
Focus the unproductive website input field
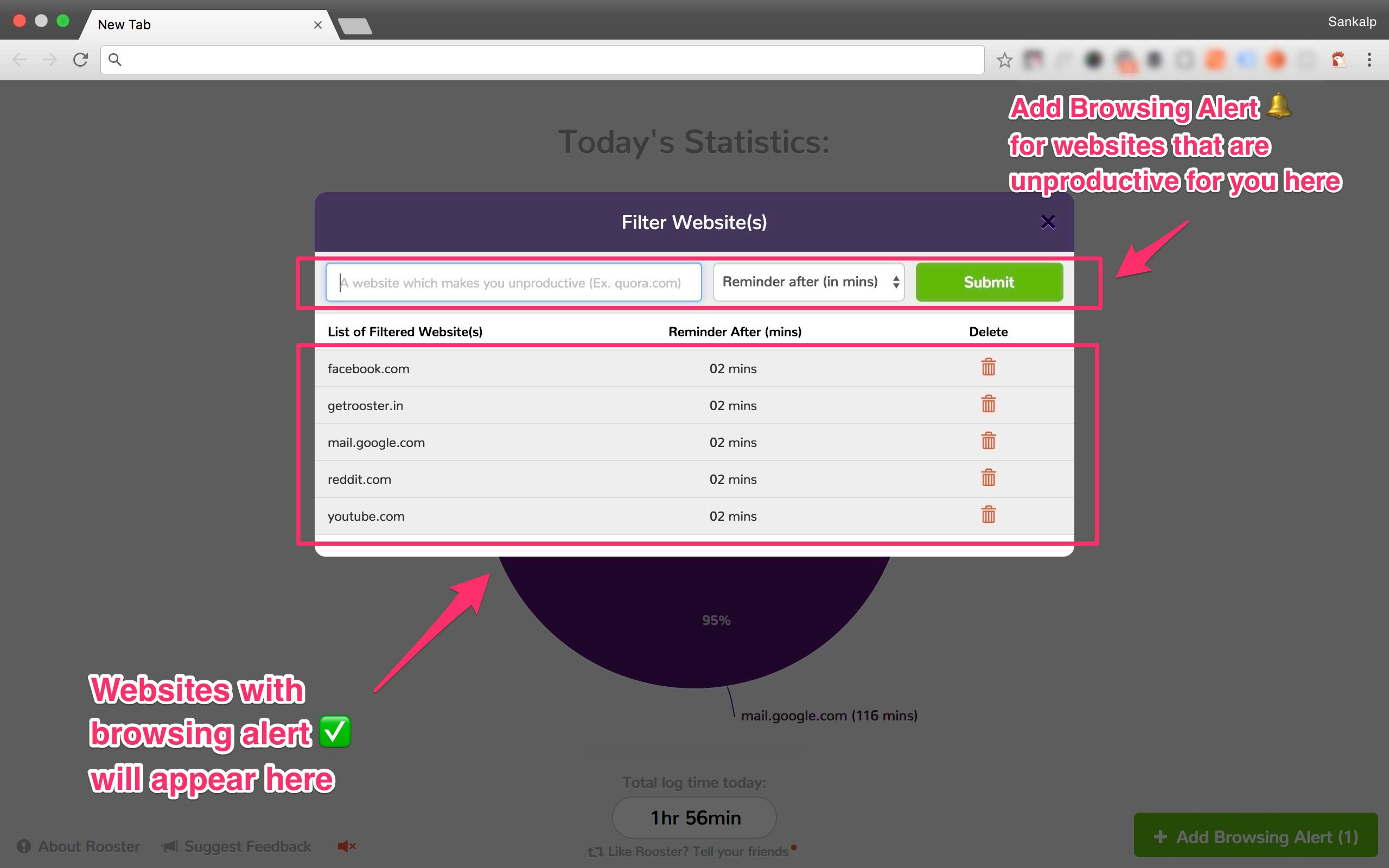514,282
